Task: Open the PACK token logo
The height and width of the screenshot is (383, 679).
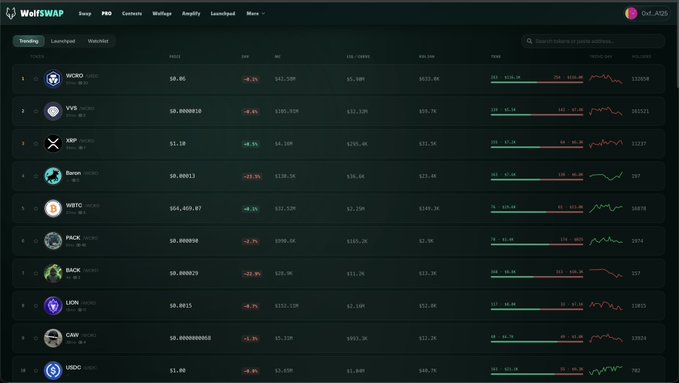Action: (x=53, y=241)
